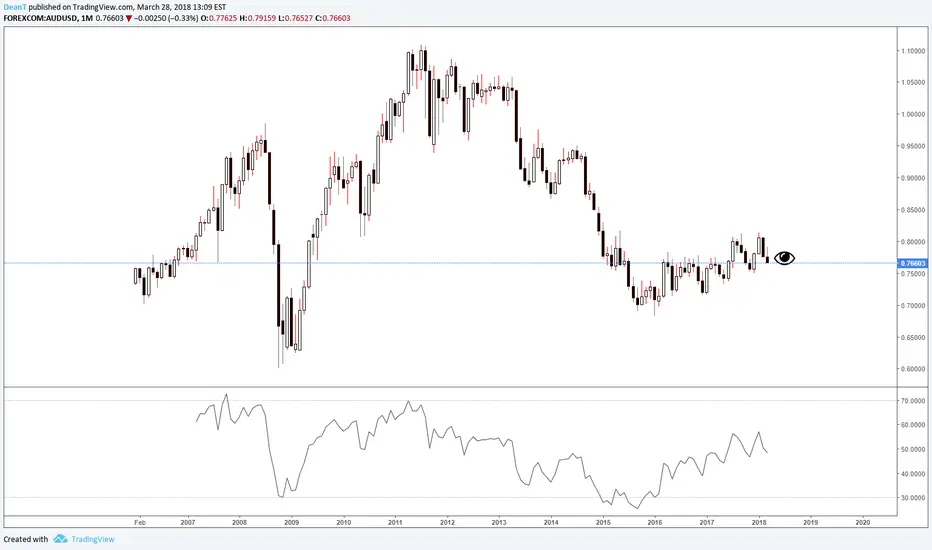Open the DeanT author profile link
Screen dimensions: 932x550
pos(15,7)
